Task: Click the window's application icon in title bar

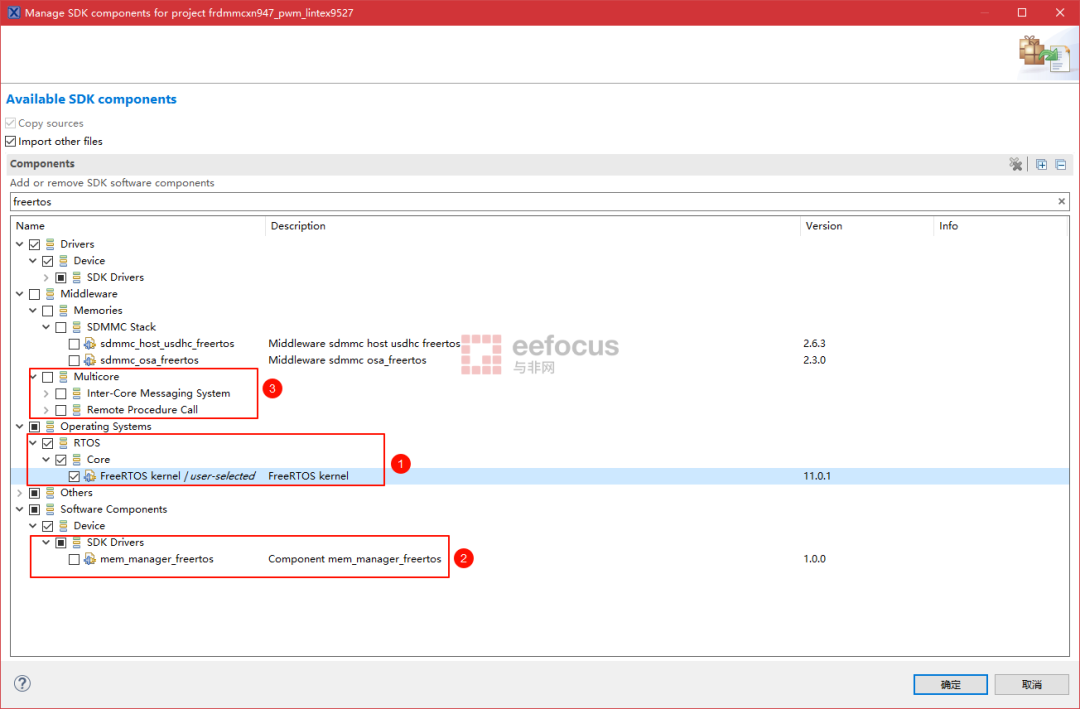Action: click(x=14, y=12)
